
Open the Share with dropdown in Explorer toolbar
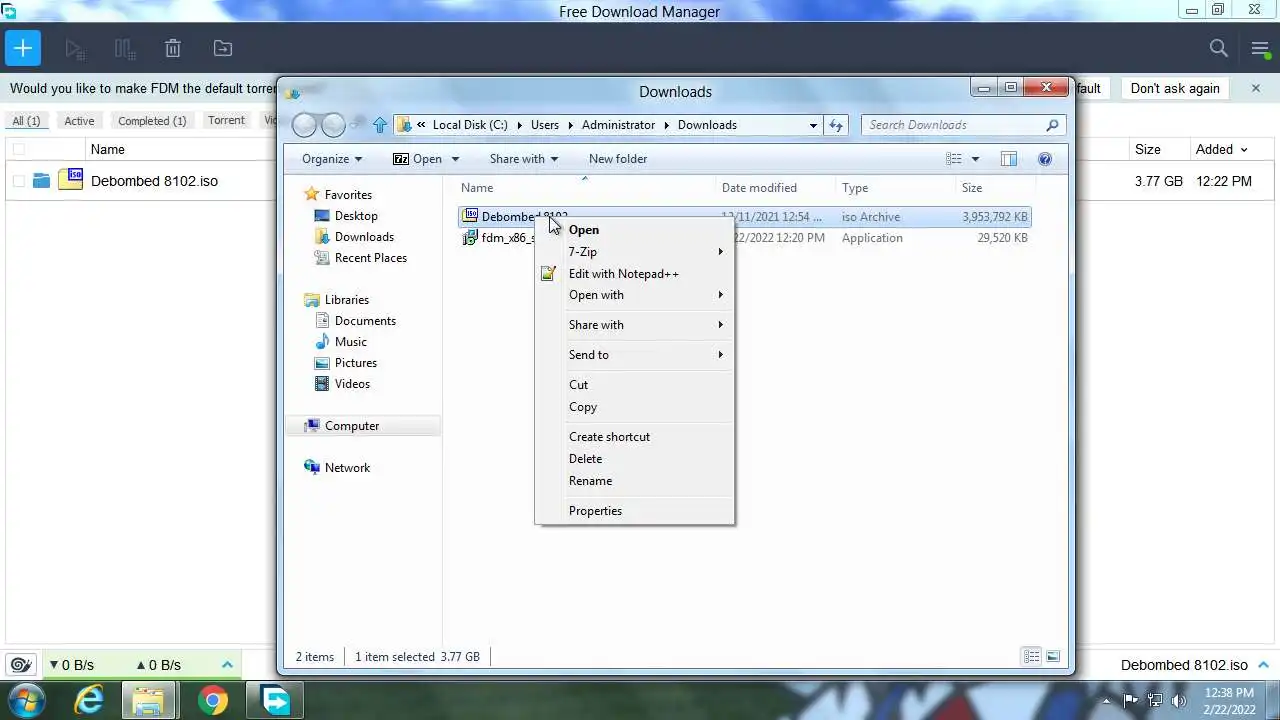(524, 159)
